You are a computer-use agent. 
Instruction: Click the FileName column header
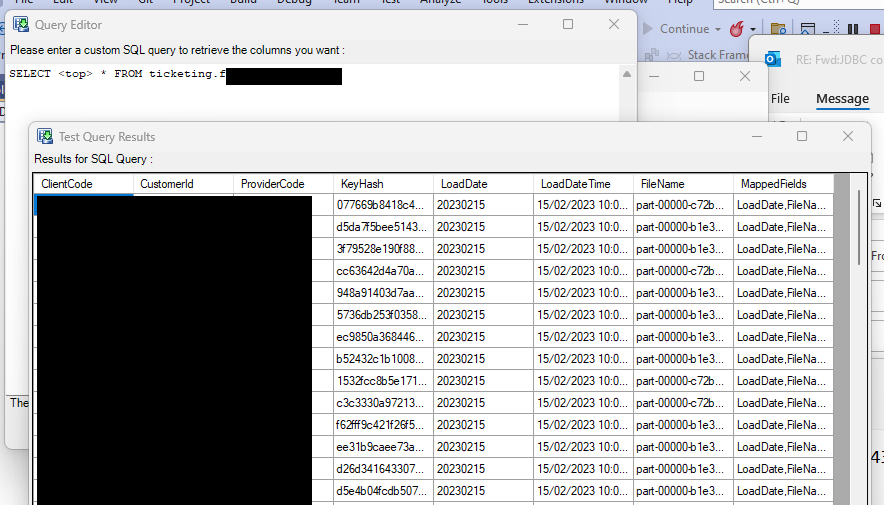tap(683, 184)
